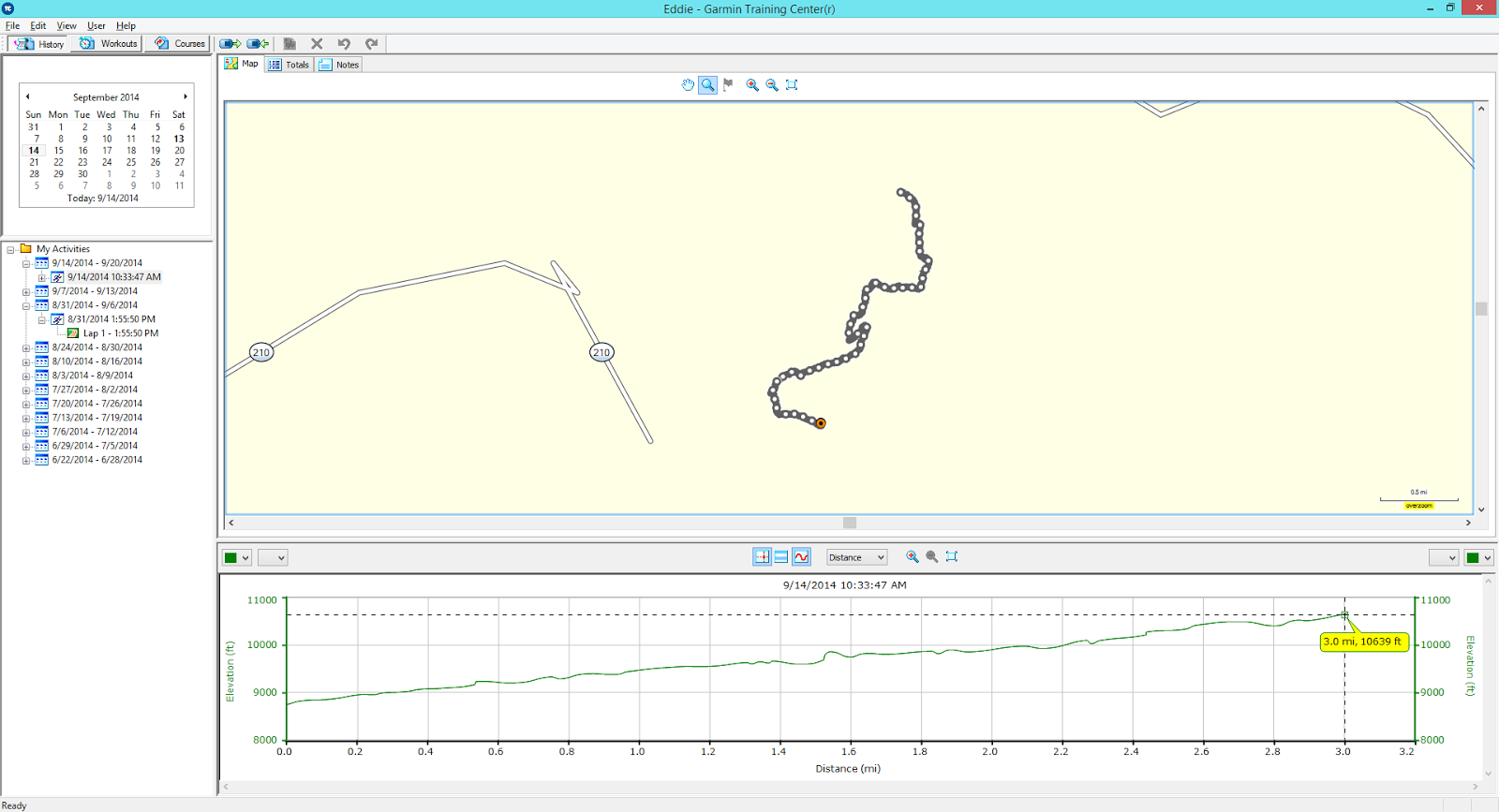Screen dimensions: 1499x812
Task: Expand the 7/20/2014 - 7/26/2014 week
Action: coord(26,405)
